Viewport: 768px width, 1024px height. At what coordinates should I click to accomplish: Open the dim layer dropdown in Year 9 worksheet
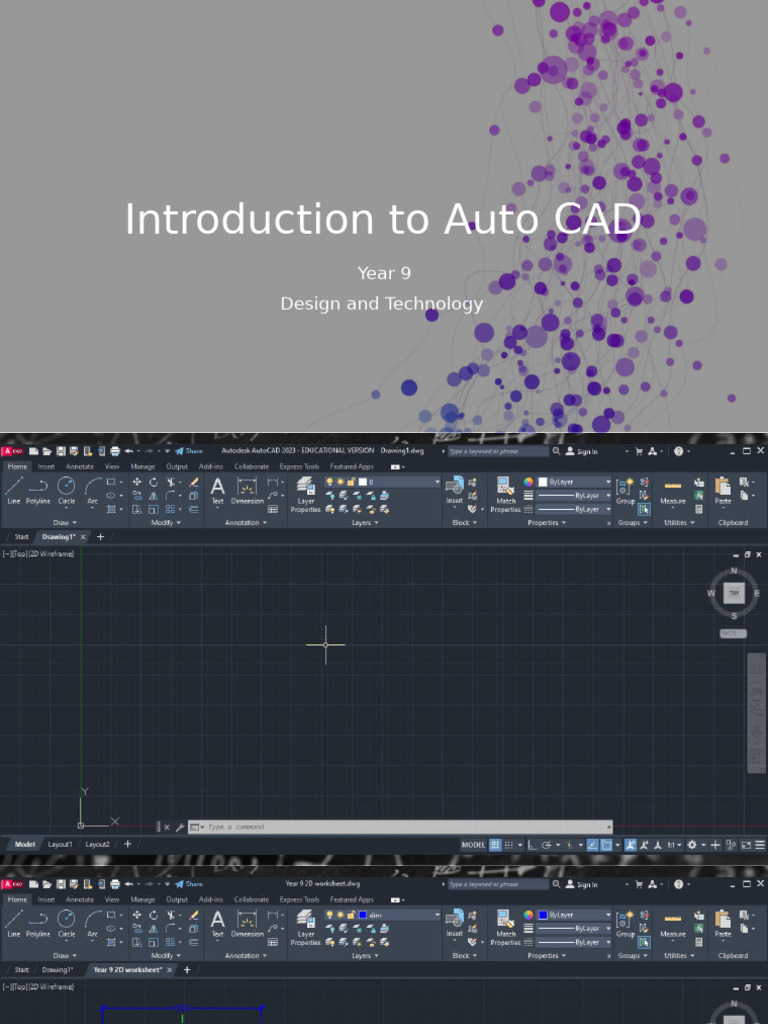(383, 915)
